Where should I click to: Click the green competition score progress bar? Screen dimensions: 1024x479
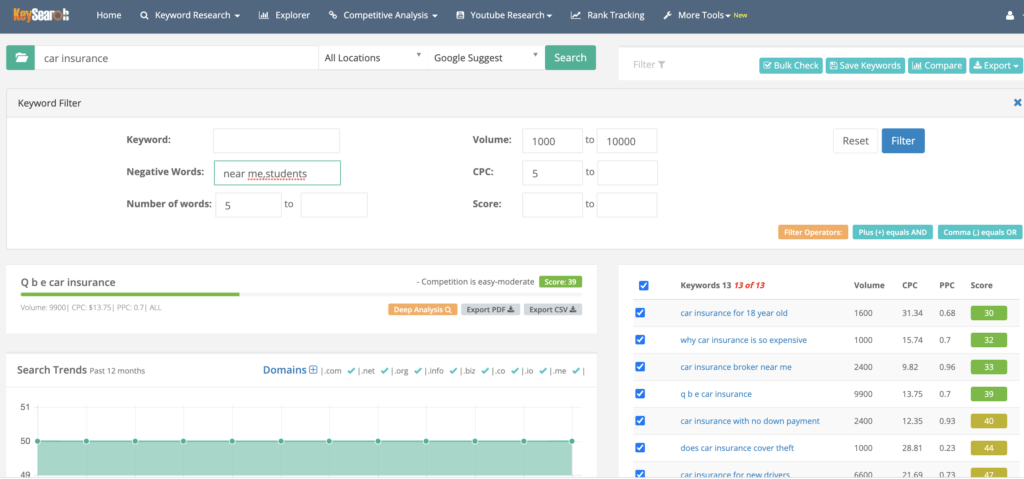point(130,295)
